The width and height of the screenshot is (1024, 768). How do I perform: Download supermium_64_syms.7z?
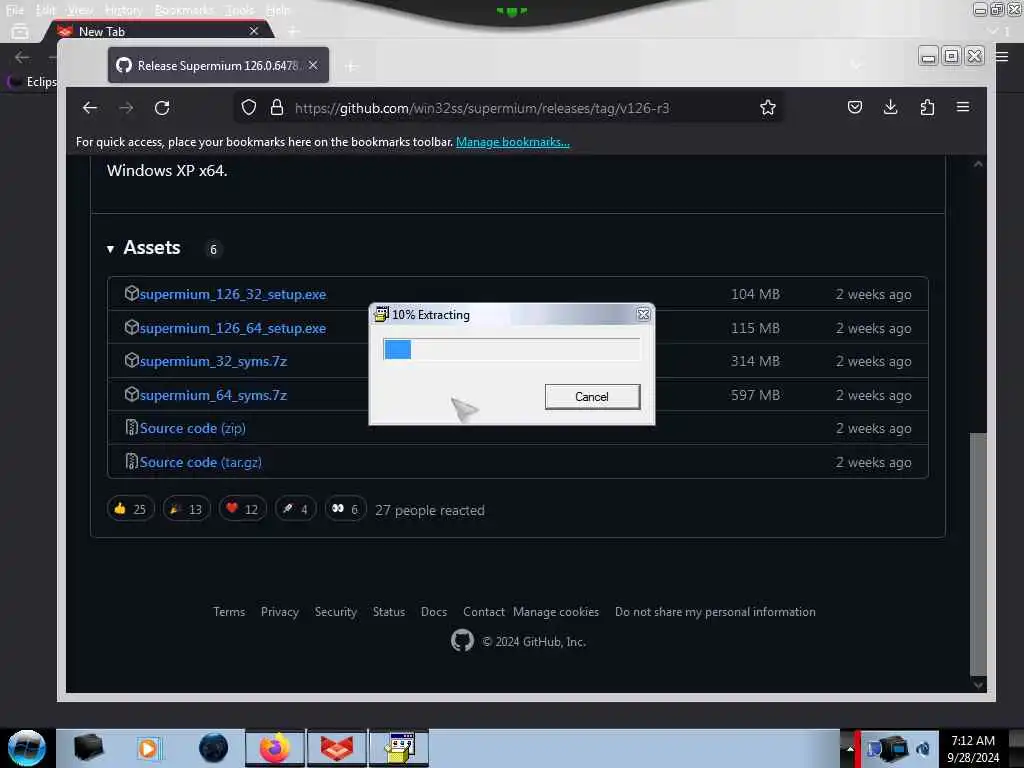pos(213,395)
